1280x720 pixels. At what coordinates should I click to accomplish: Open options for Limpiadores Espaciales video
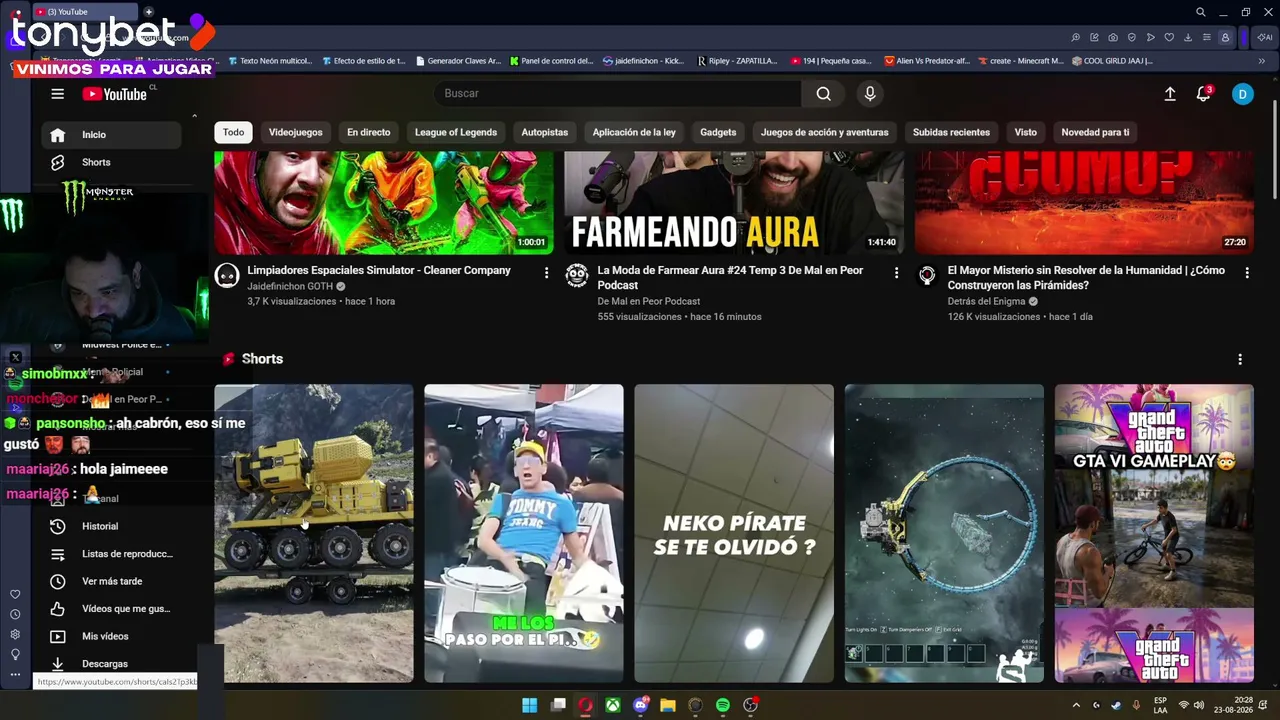(x=546, y=272)
